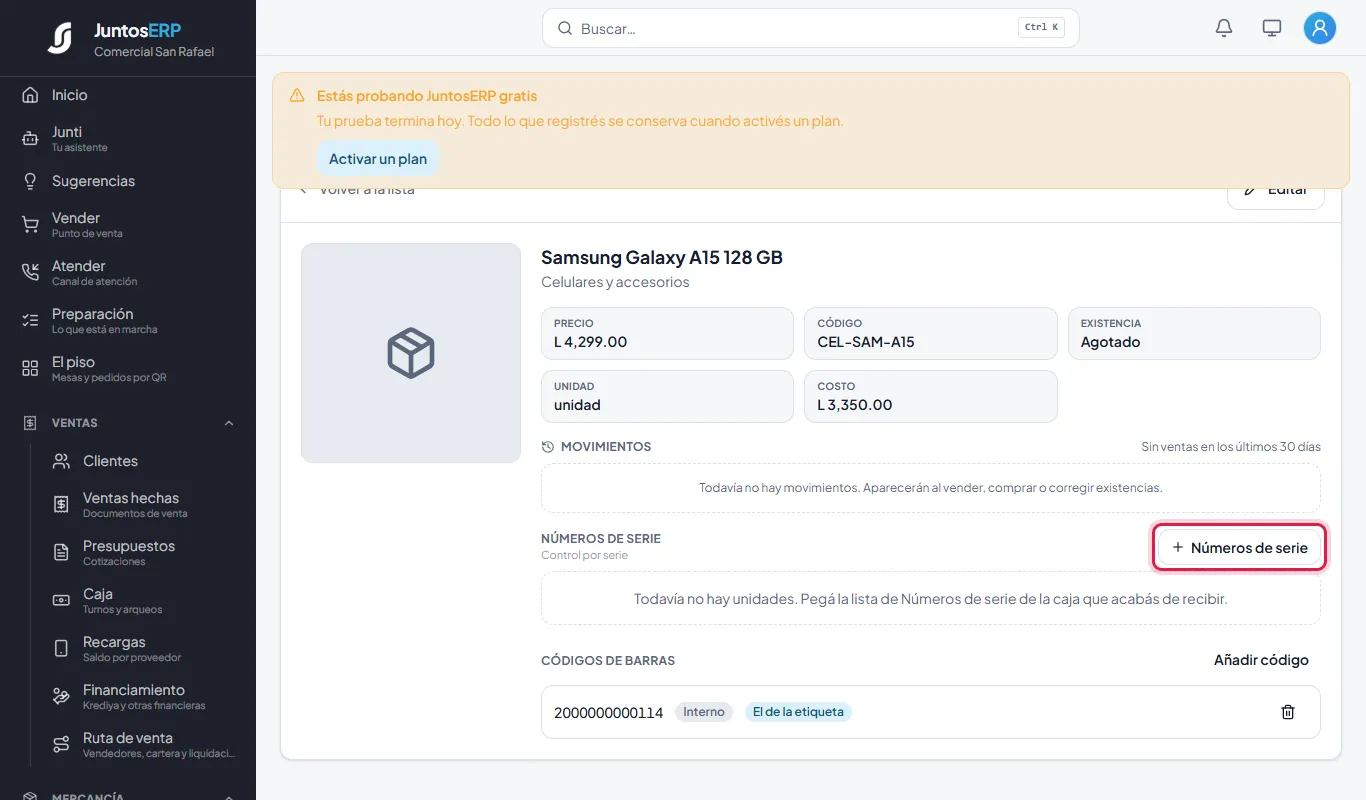The image size is (1366, 800).
Task: Click the Financiamiento hand-coin icon
Action: [61, 697]
